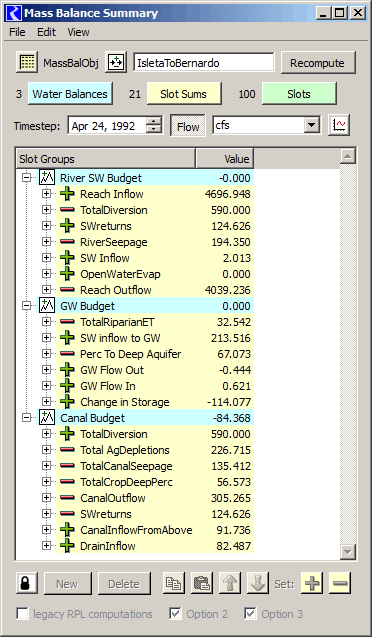Viewport: 372px width, 637px height.
Task: Click the Recompute button
Action: click(318, 63)
